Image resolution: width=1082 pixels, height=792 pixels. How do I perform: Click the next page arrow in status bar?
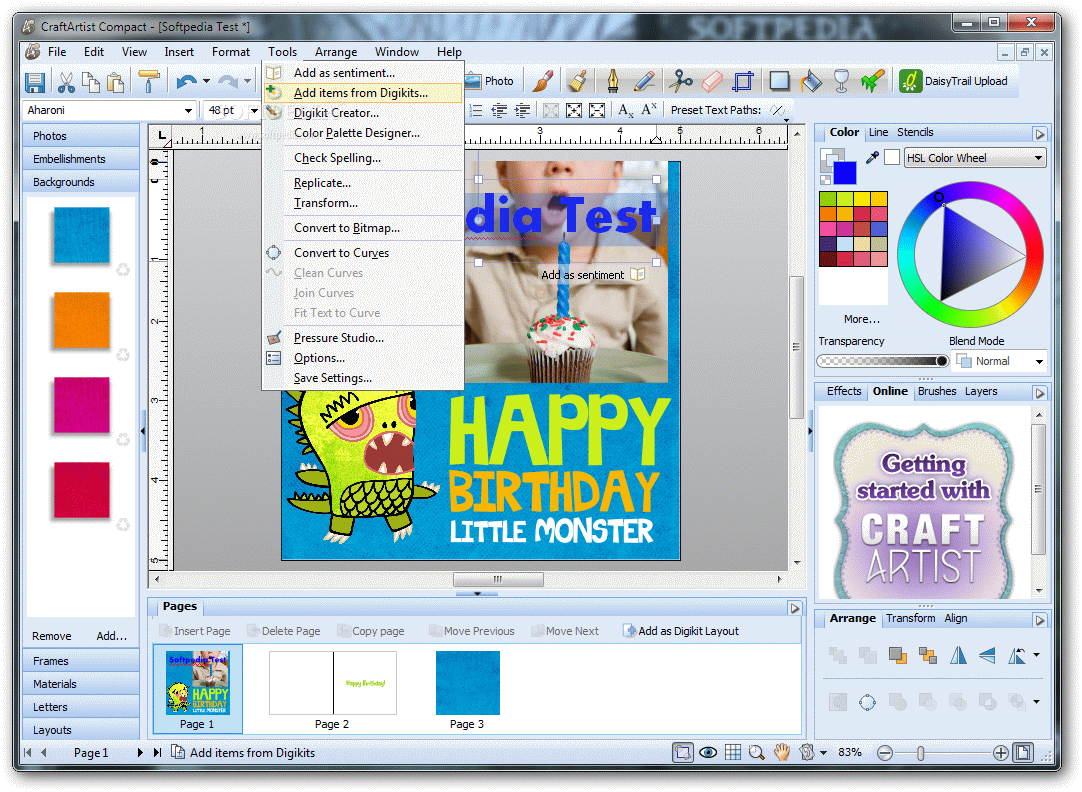click(x=140, y=753)
